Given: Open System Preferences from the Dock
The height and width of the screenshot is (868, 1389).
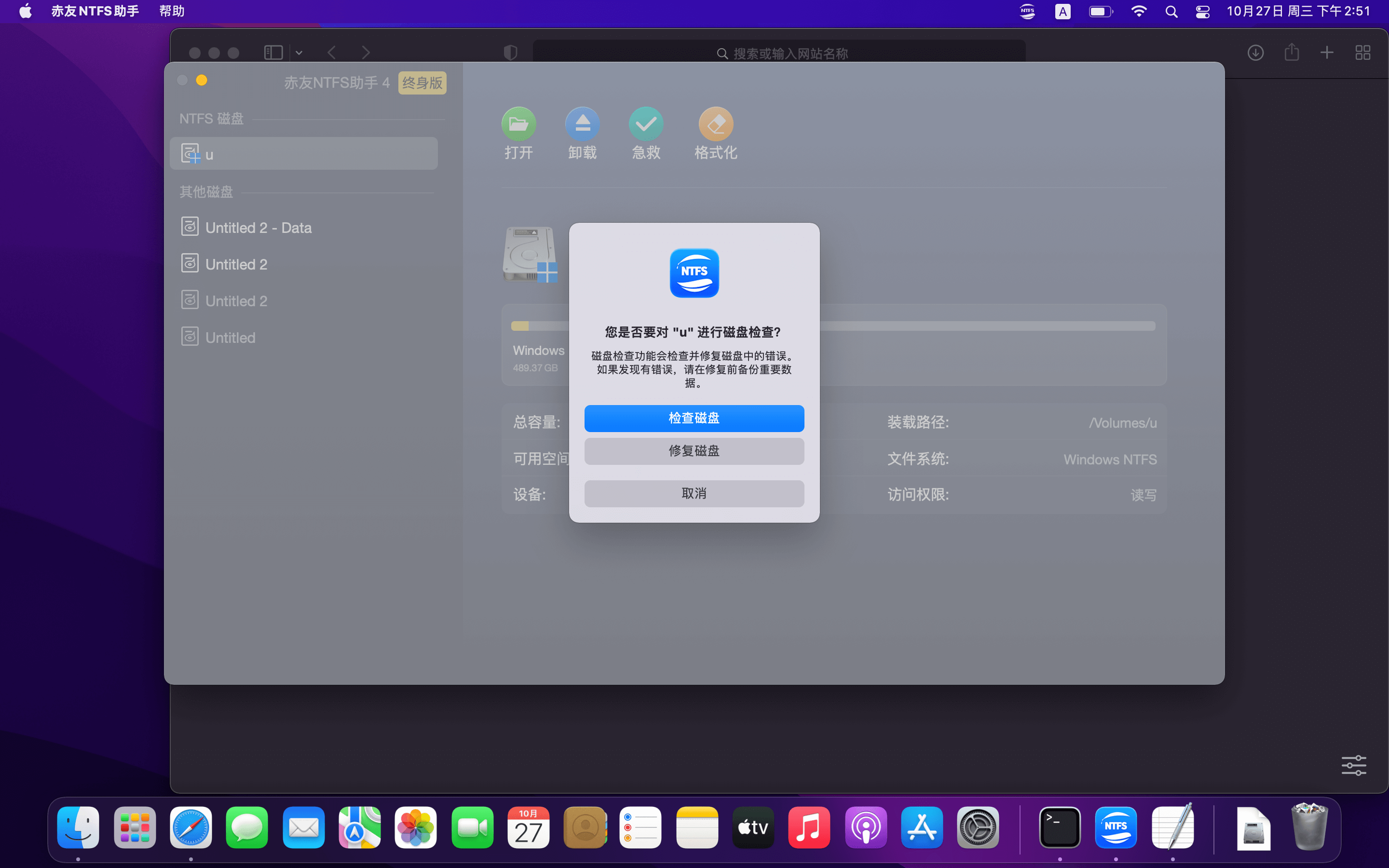Looking at the screenshot, I should pos(978,827).
